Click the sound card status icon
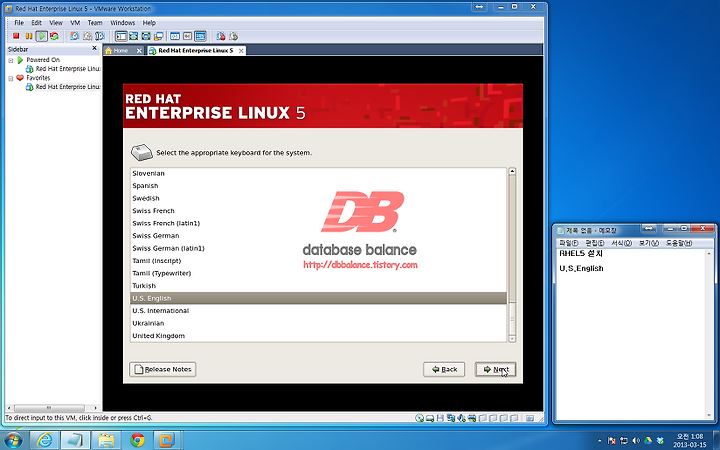Screen dimensions: 720x450 click(x=461, y=418)
